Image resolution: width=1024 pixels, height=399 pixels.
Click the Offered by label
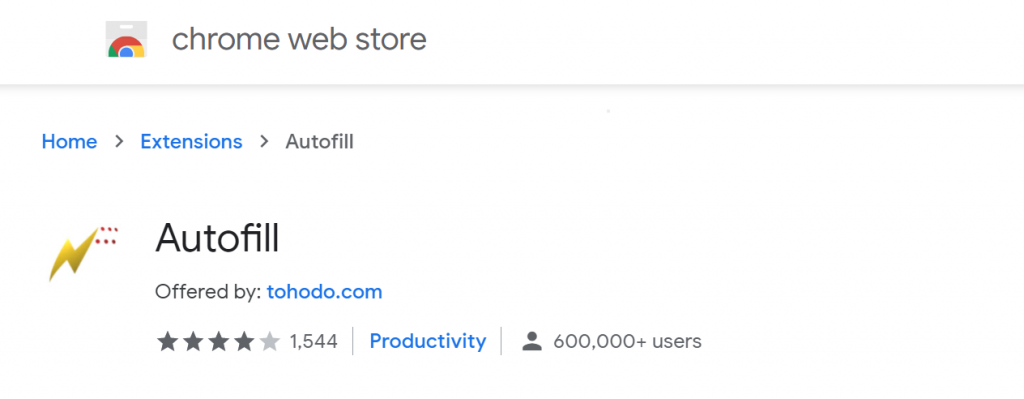[208, 292]
